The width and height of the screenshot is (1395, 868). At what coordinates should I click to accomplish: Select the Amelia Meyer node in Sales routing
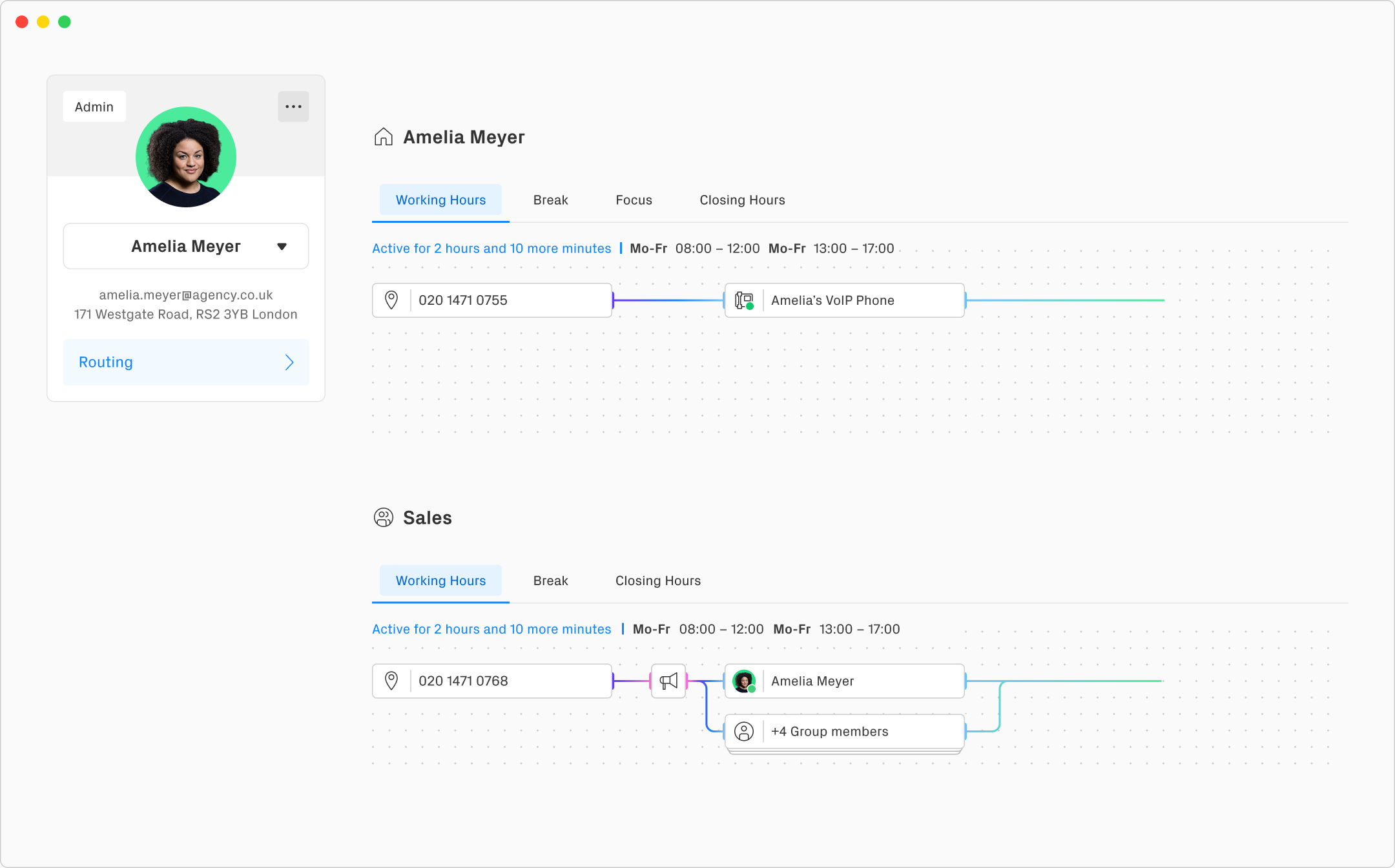click(x=845, y=681)
